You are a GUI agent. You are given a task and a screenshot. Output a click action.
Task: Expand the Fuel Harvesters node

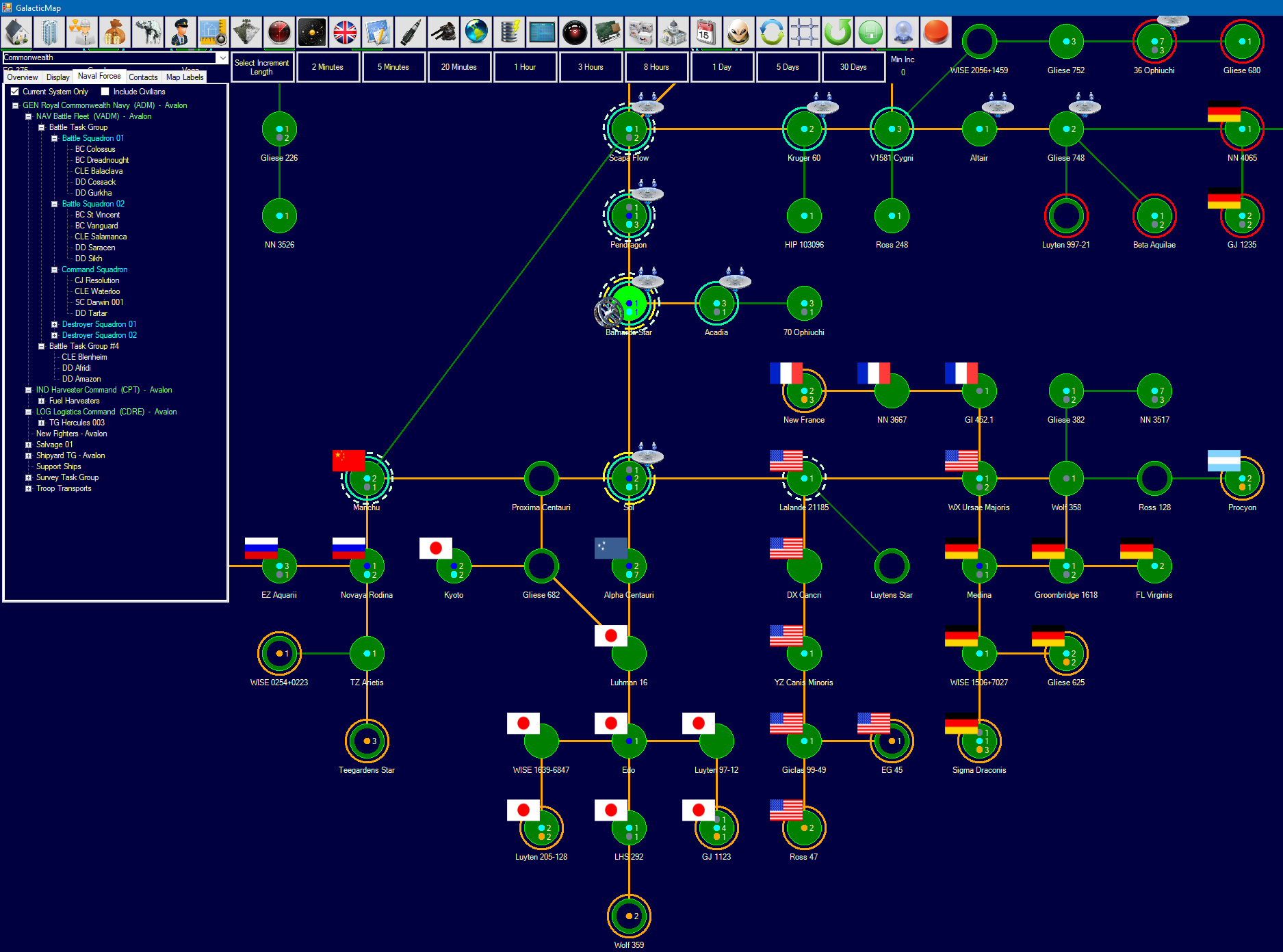click(x=42, y=401)
